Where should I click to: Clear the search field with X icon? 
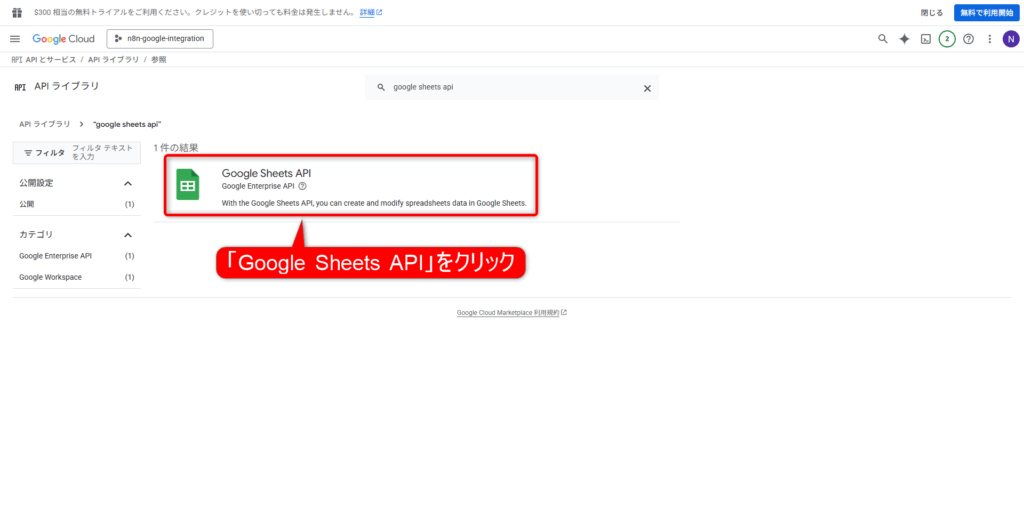[647, 88]
